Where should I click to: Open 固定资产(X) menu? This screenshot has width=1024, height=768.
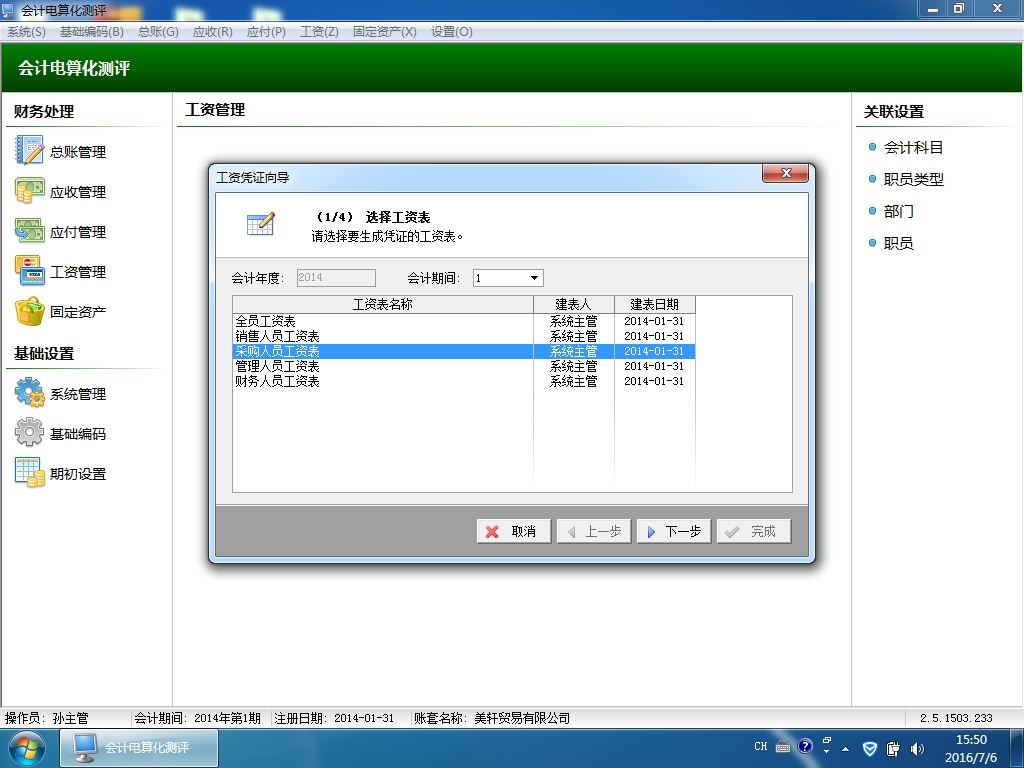pyautogui.click(x=385, y=31)
